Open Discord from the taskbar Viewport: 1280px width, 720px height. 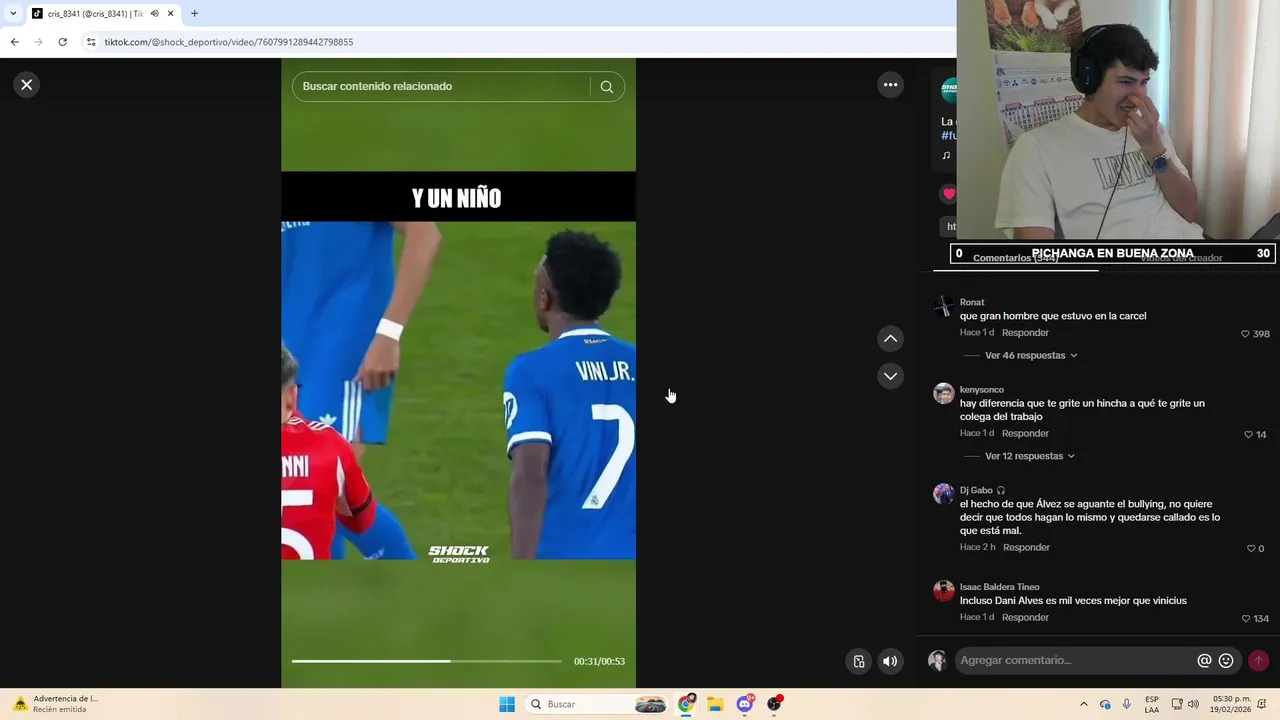[745, 704]
